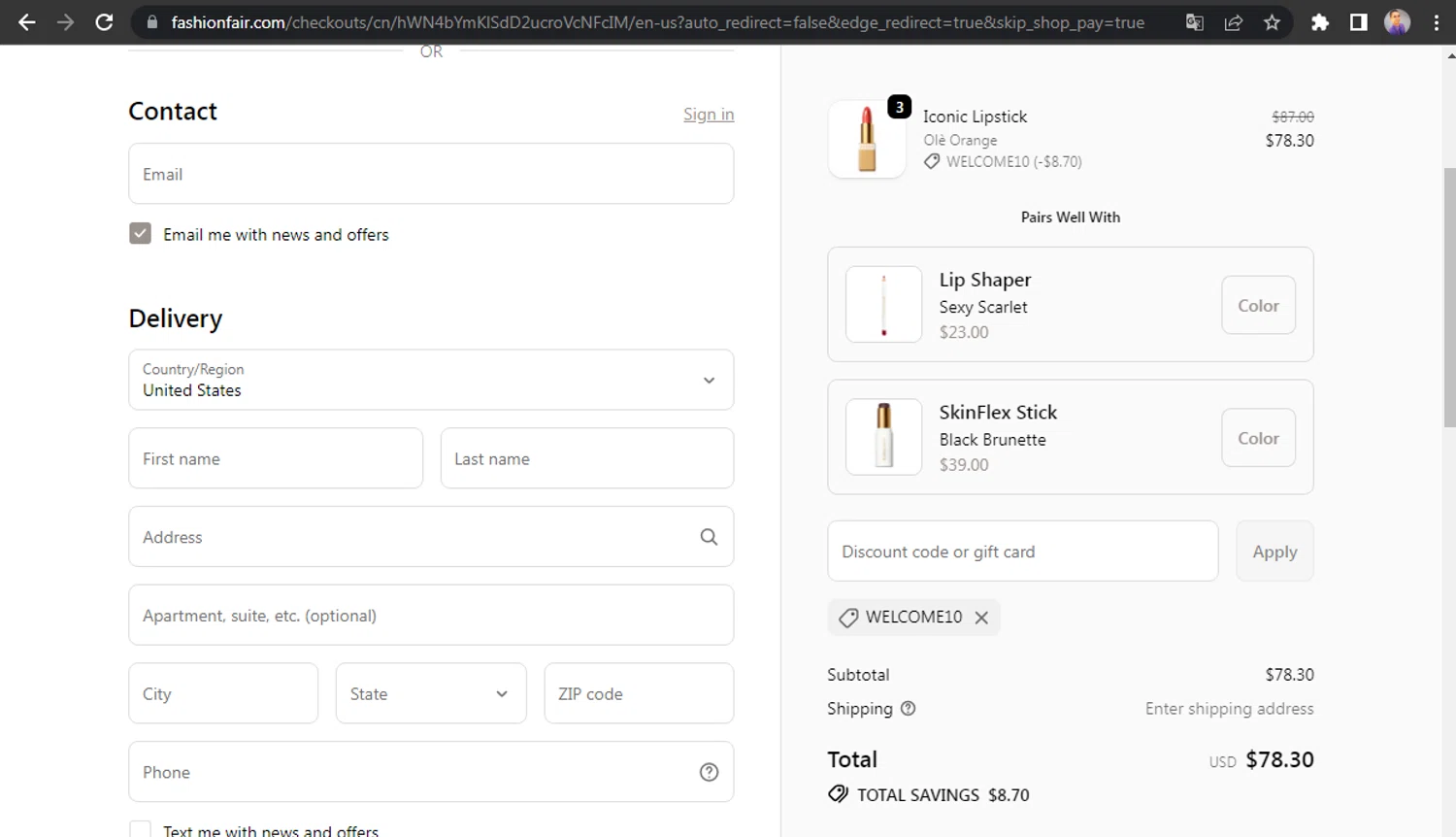1456x837 pixels.
Task: Click the address search magnifier icon
Action: (x=709, y=537)
